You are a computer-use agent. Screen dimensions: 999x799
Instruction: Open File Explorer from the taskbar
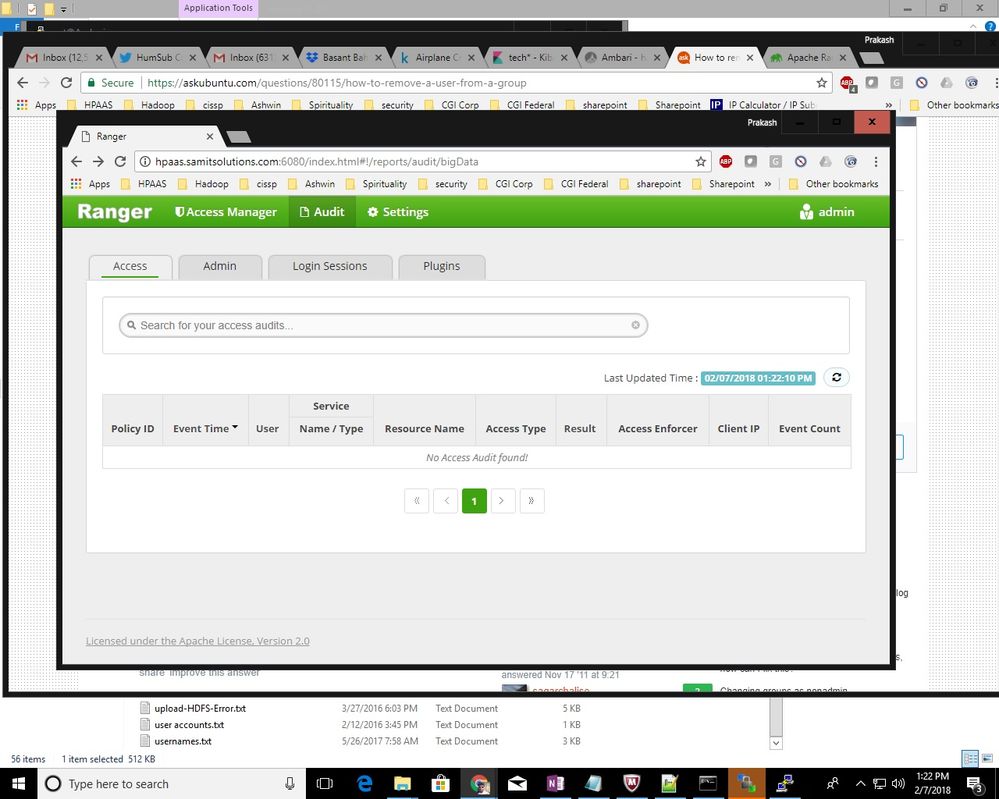[402, 783]
